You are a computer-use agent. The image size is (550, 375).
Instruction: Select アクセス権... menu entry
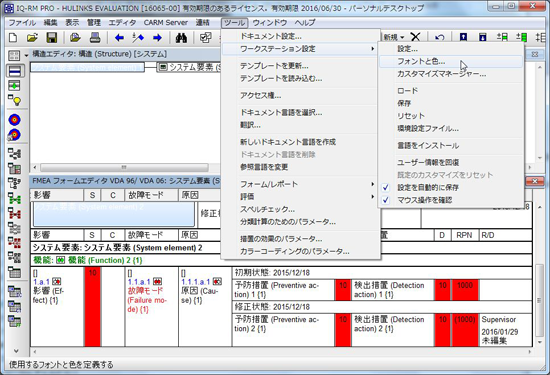tap(301, 95)
